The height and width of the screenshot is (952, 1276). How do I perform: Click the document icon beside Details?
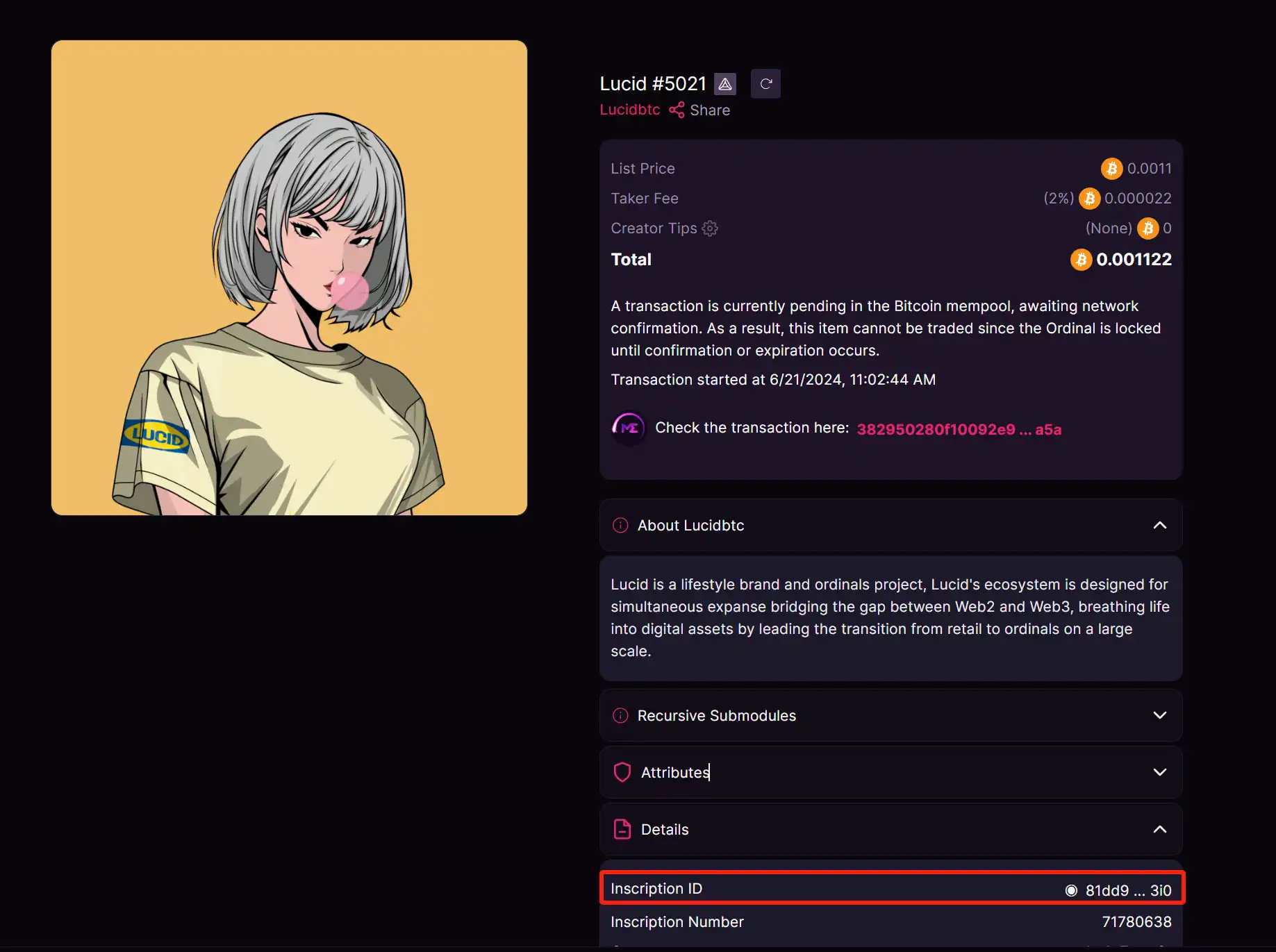pos(622,829)
